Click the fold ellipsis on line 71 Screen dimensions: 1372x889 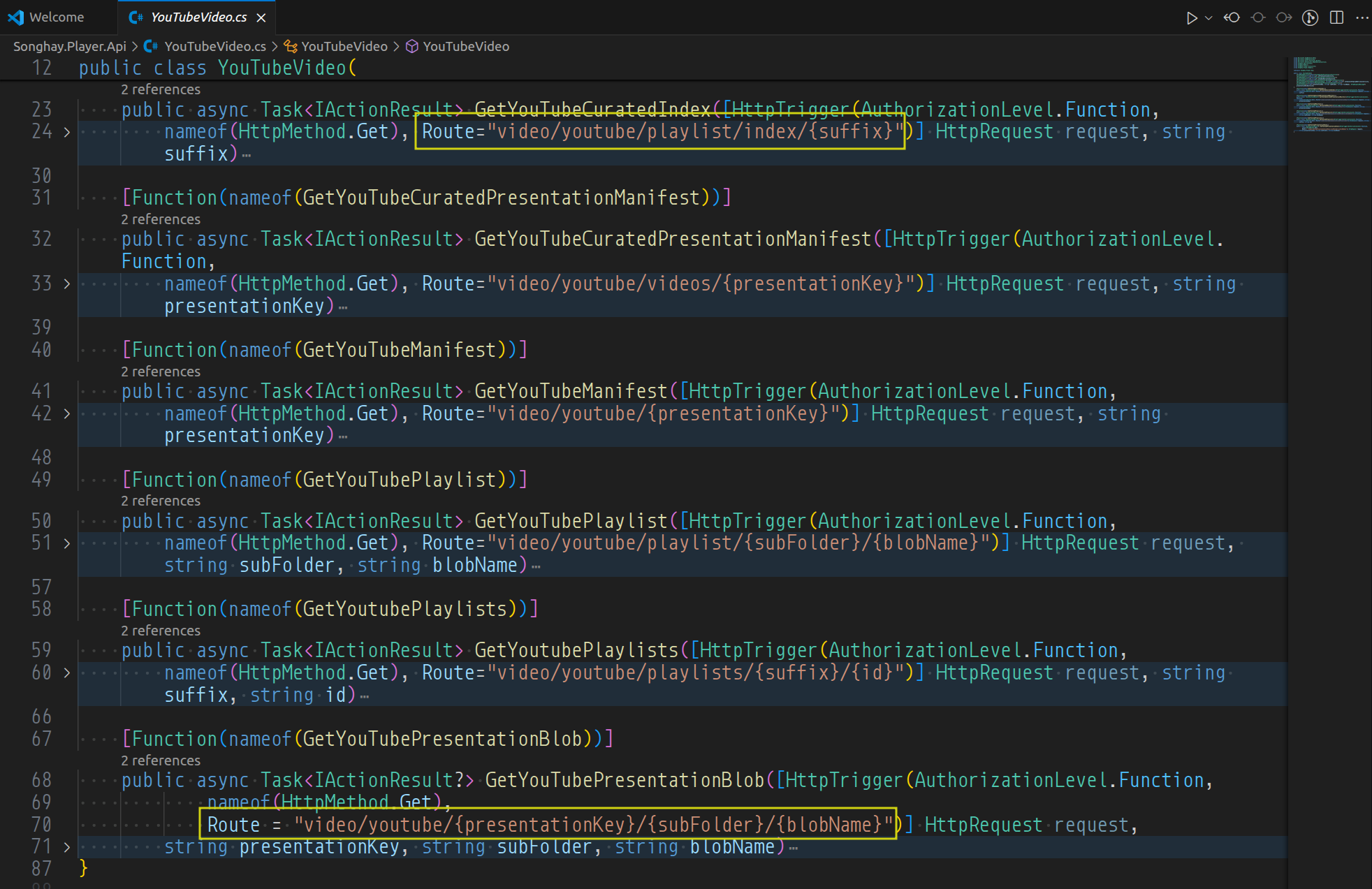793,849
